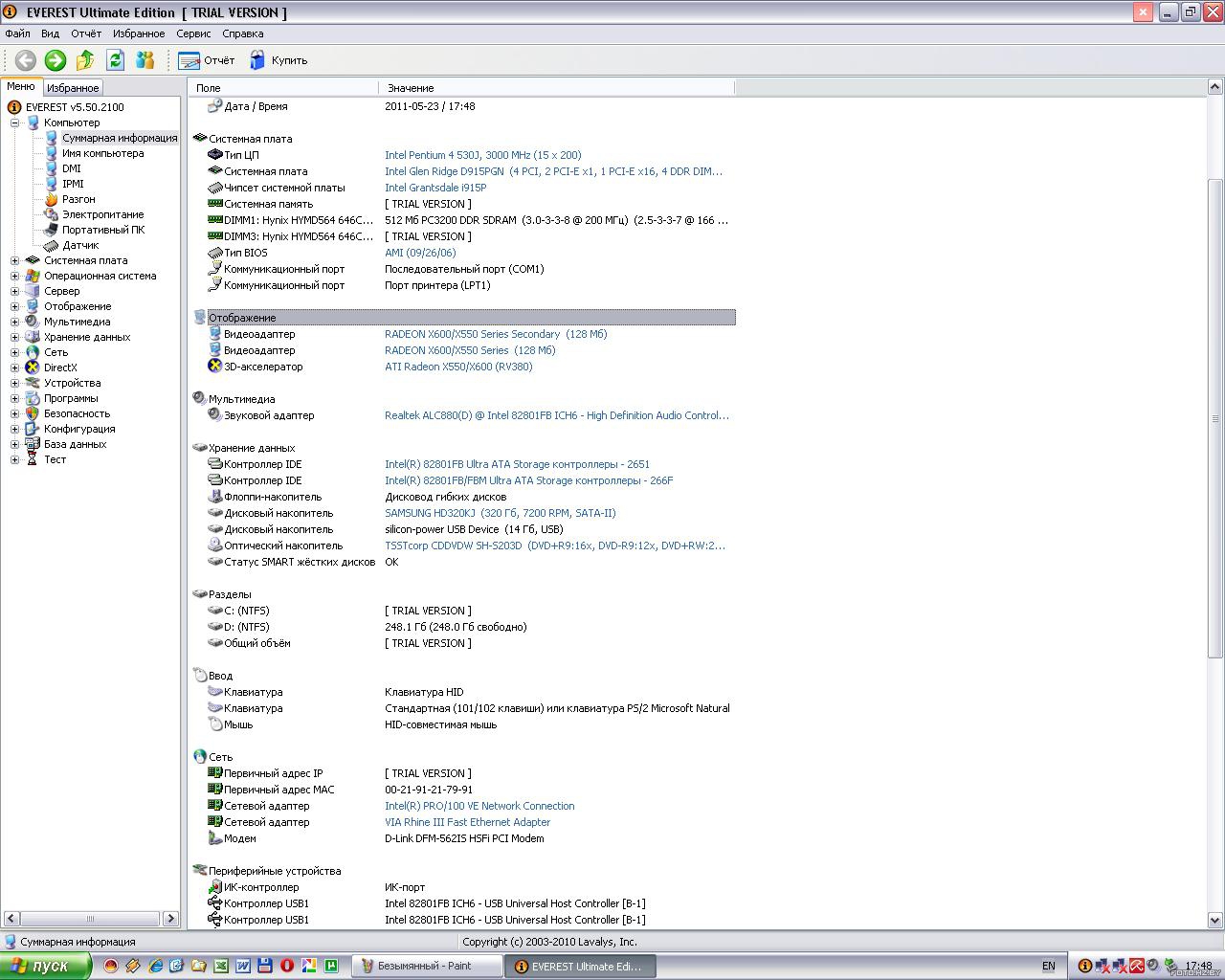Go back with the left arrow toolbar icon
This screenshot has height=980, width=1225.
[26, 60]
